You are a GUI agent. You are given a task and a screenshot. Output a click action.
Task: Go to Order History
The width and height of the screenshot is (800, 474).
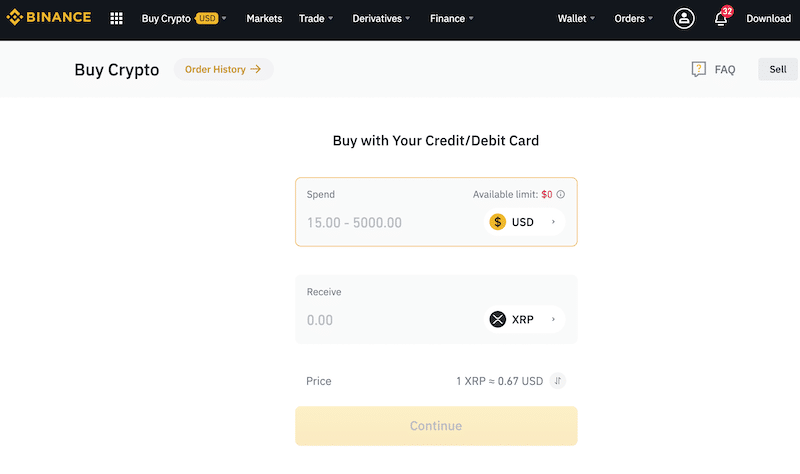coord(223,69)
